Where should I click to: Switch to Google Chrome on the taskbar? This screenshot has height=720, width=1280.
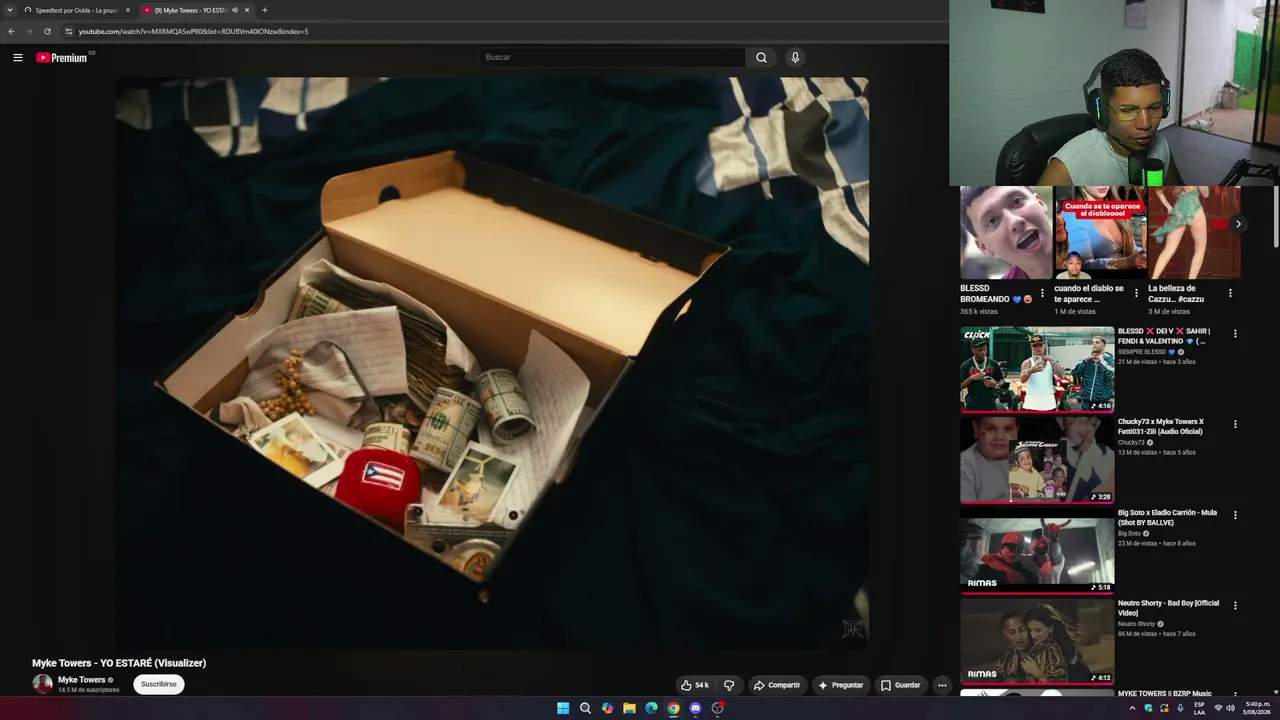pyautogui.click(x=673, y=708)
